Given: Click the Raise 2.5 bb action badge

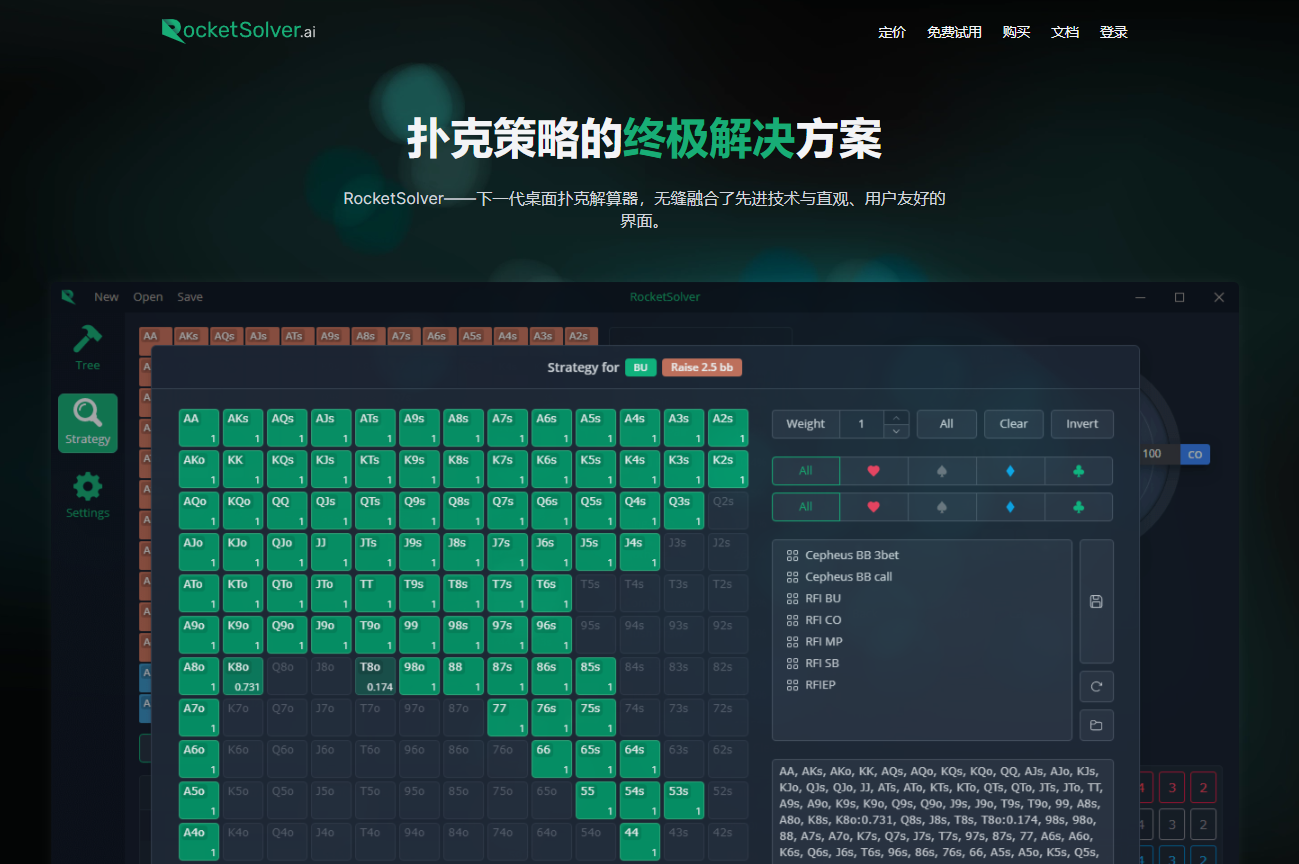Looking at the screenshot, I should 702,367.
